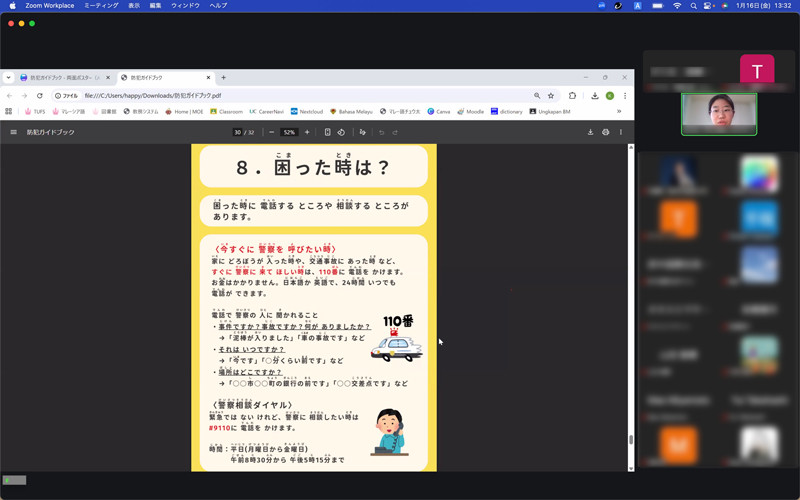This screenshot has height=500, width=800.
Task: Zoom out the PDF with minus button
Action: click(x=273, y=132)
